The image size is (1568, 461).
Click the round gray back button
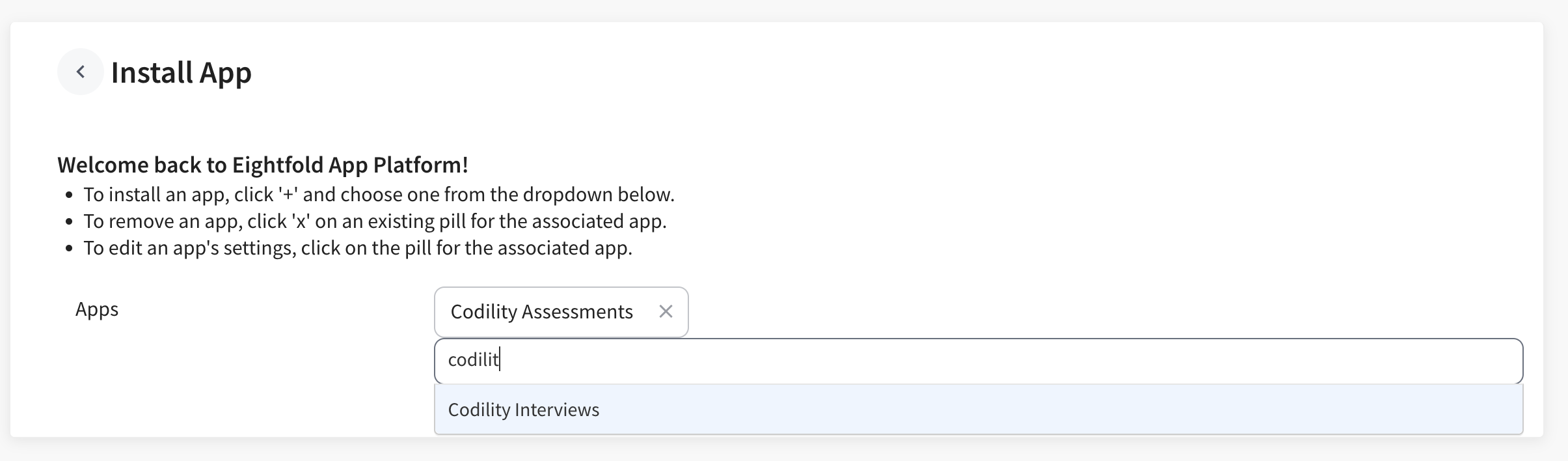[x=81, y=72]
